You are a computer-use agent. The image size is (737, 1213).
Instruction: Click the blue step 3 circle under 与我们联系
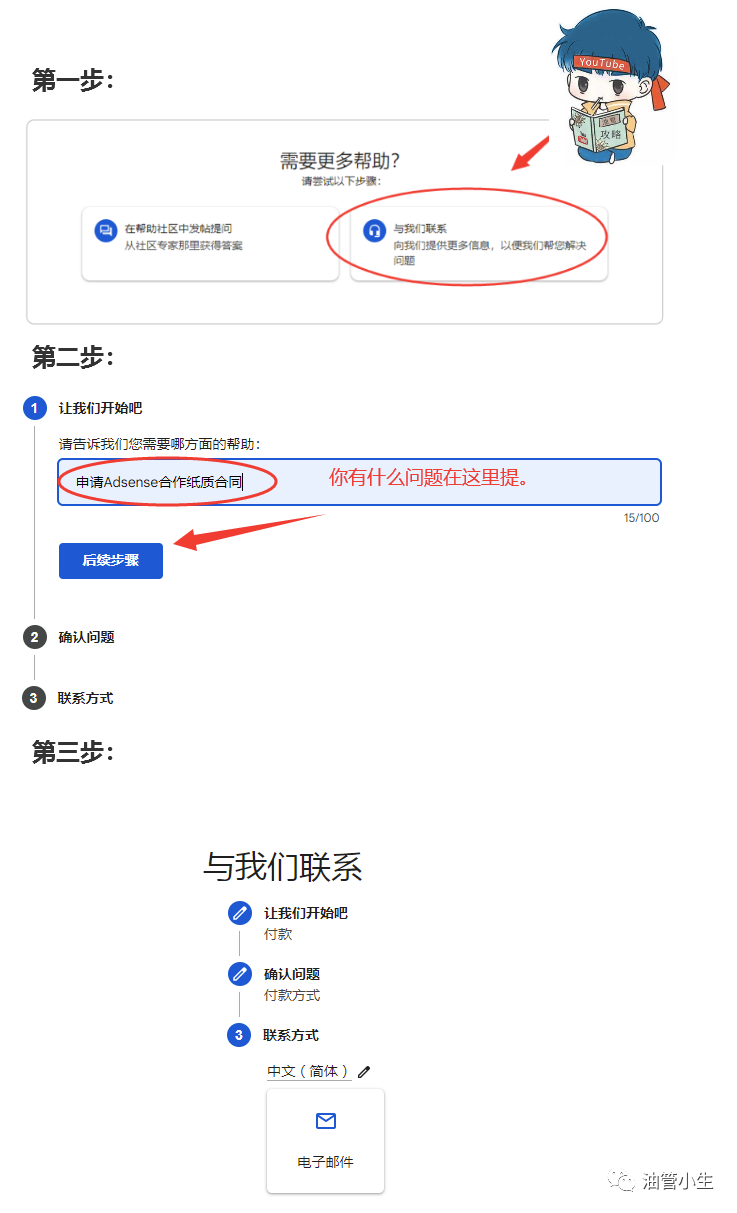point(239,1035)
